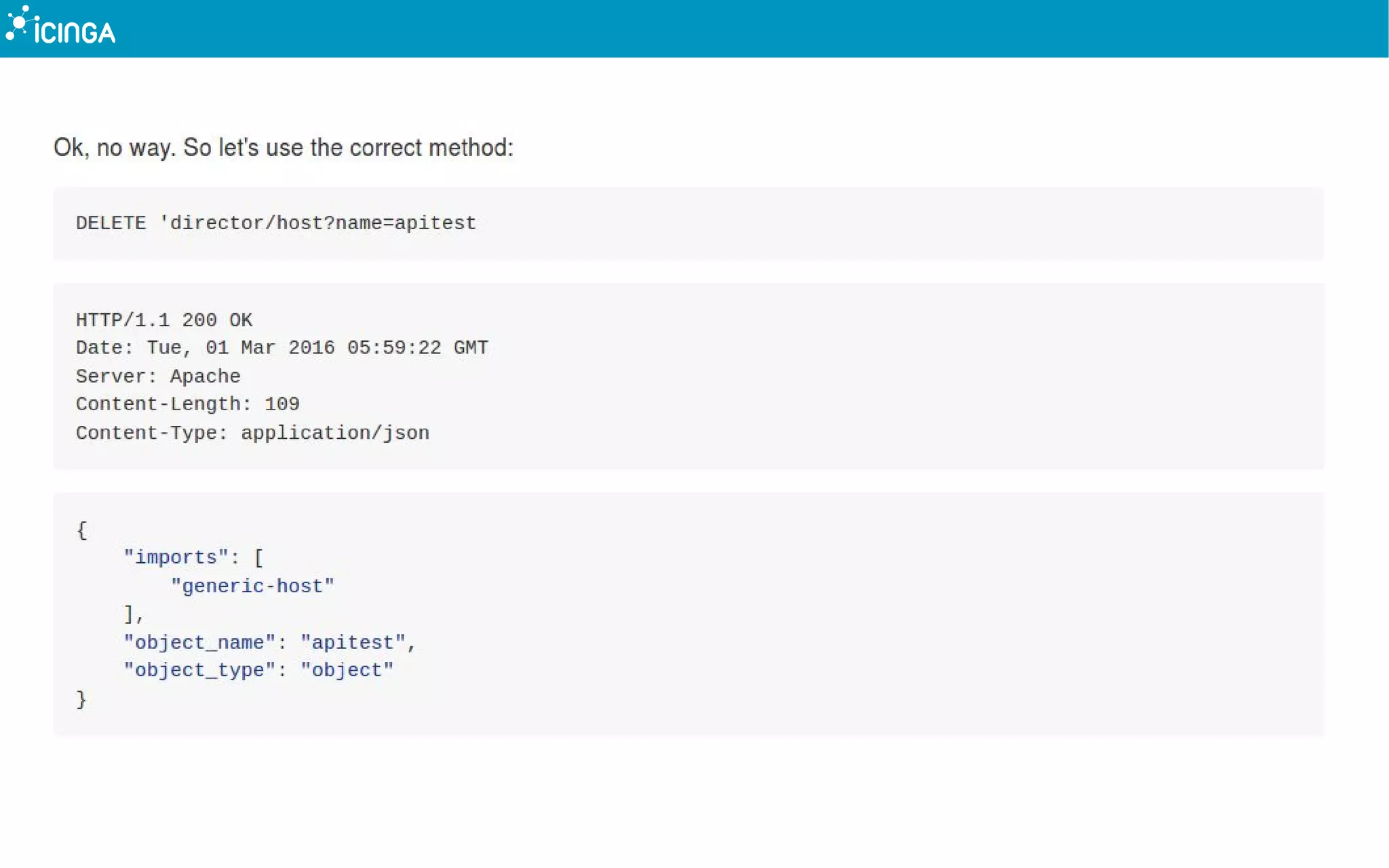Click the "generic-host" JSON value
Screen dimensions: 1389x868
252,586
